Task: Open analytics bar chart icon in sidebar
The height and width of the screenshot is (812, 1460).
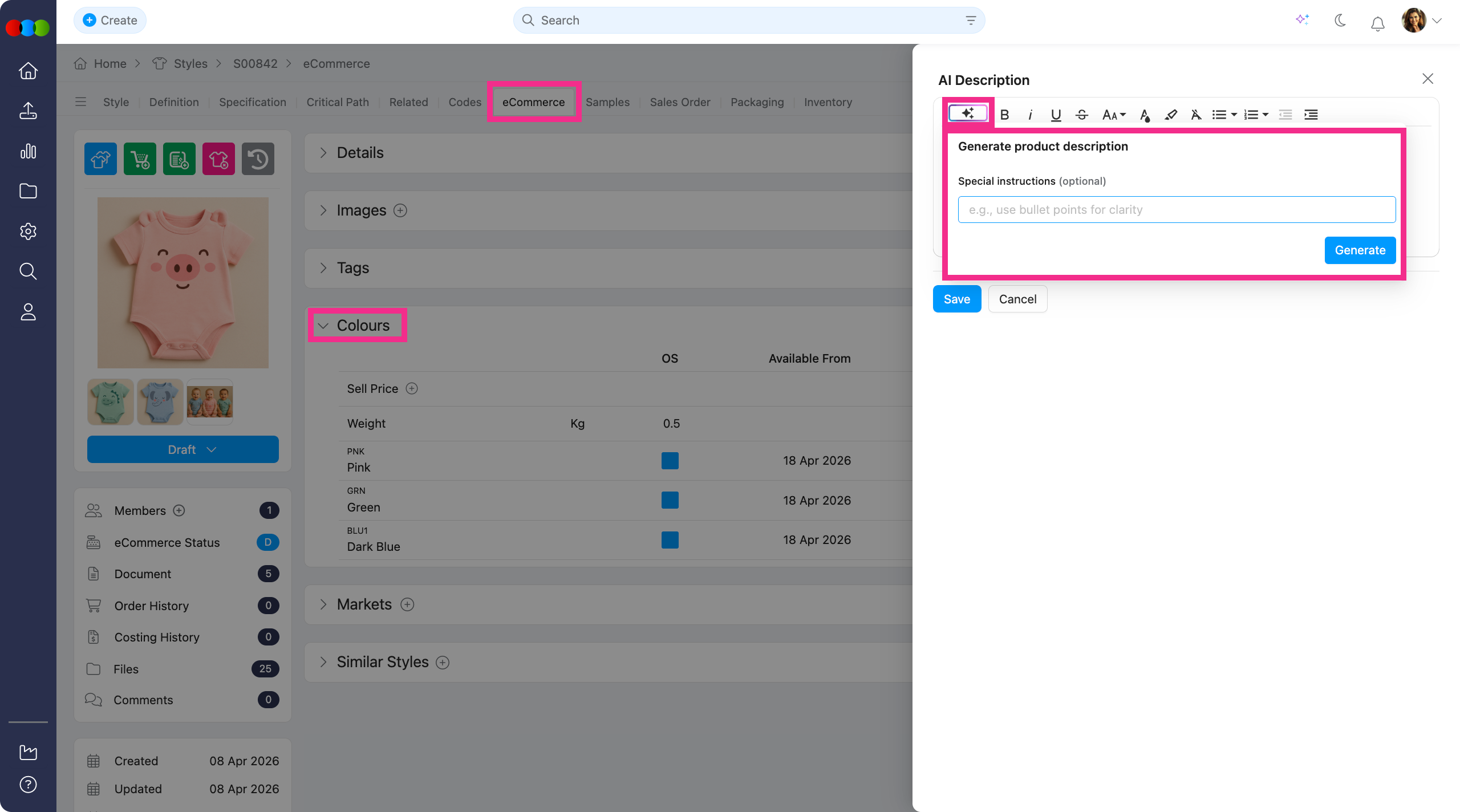Action: [x=28, y=151]
